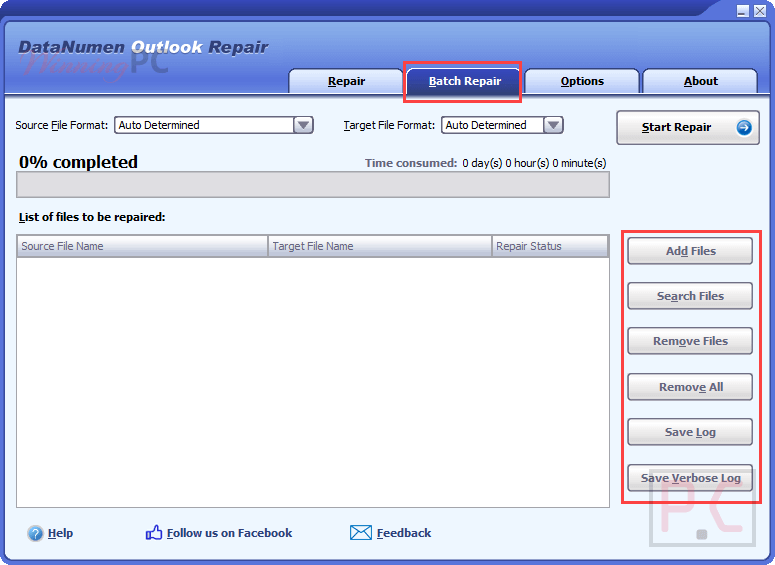775x565 pixels.
Task: Click the Start Repair button
Action: pos(688,128)
